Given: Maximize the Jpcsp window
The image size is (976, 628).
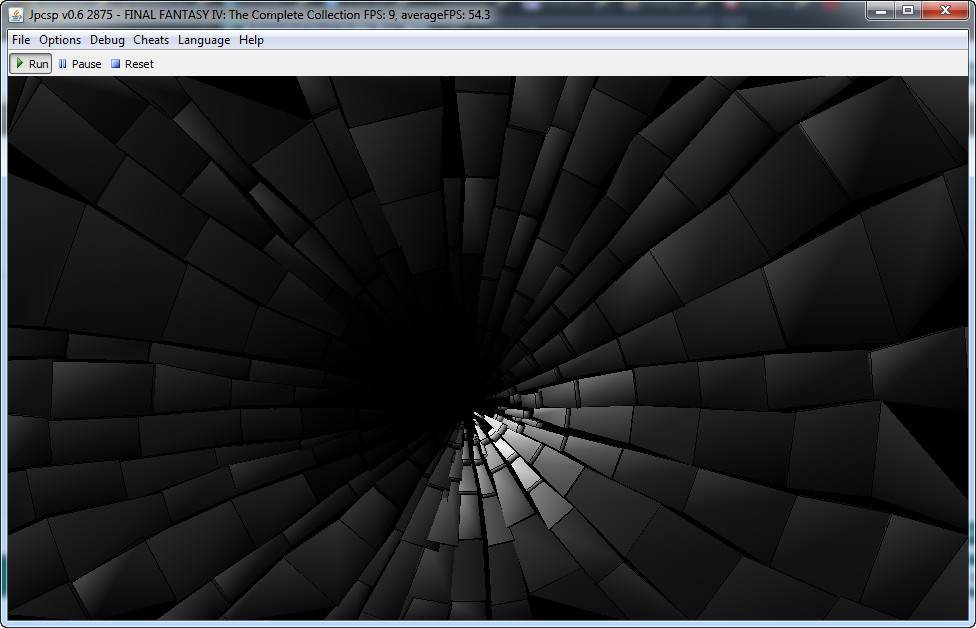Looking at the screenshot, I should tap(908, 11).
